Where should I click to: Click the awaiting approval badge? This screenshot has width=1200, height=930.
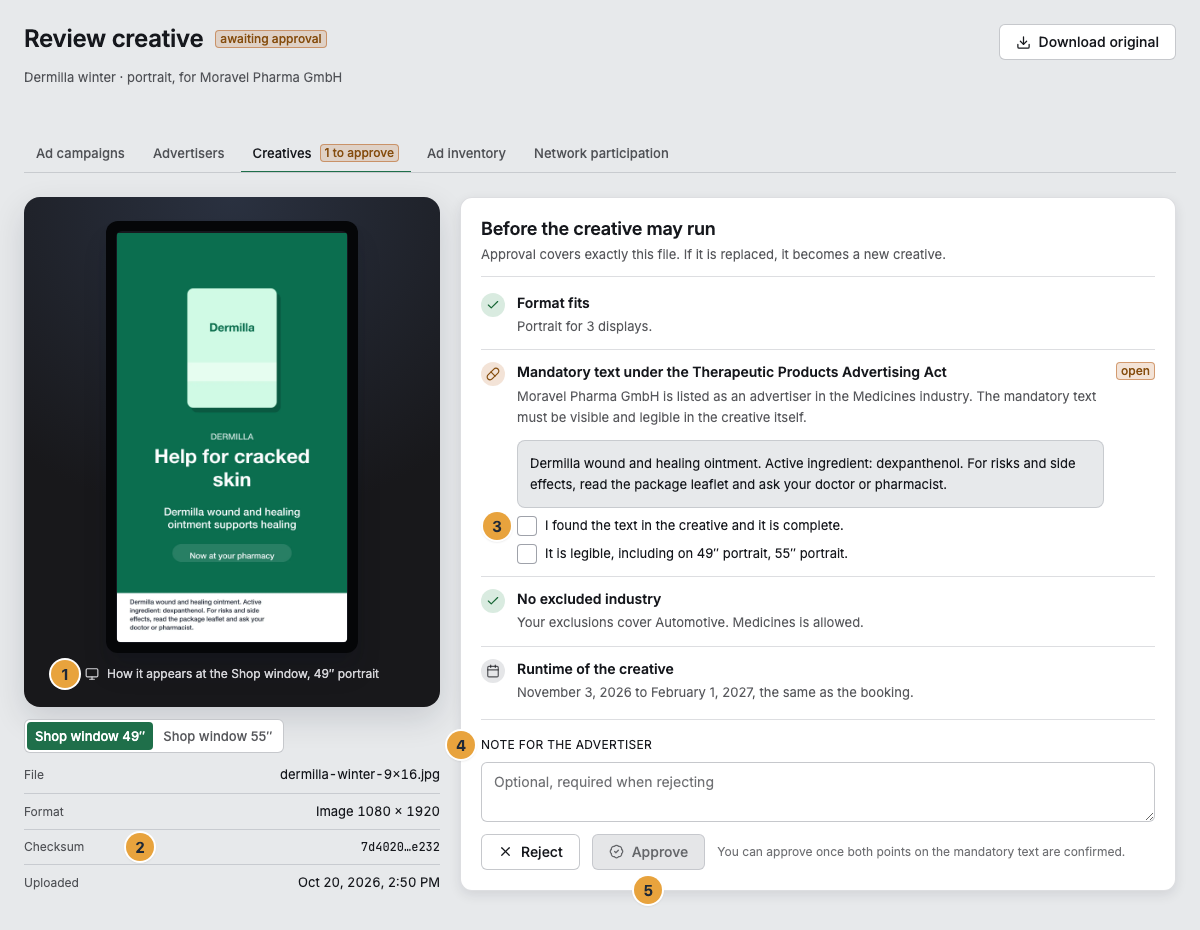[271, 39]
